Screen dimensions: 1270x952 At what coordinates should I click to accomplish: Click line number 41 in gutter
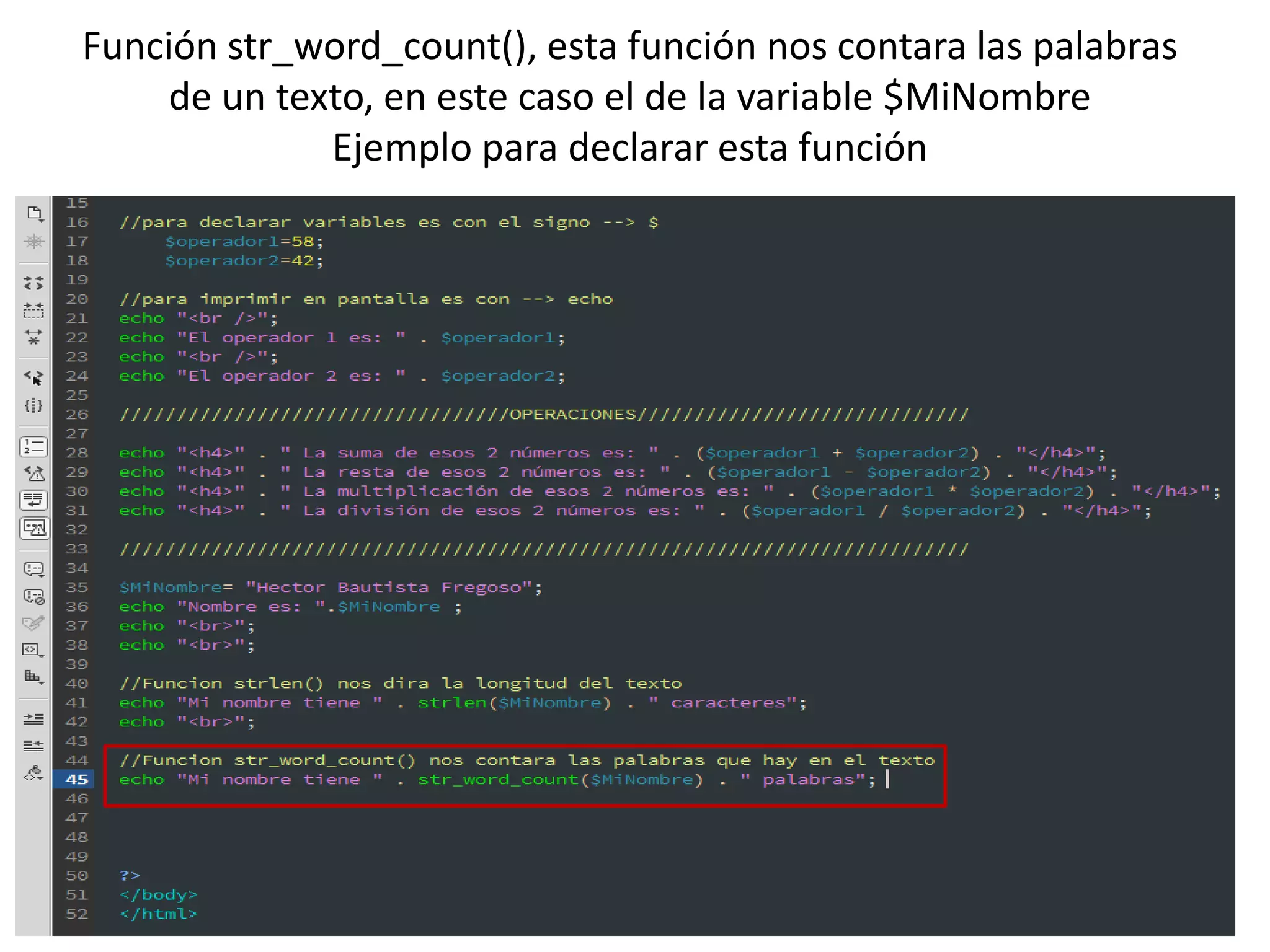77,702
